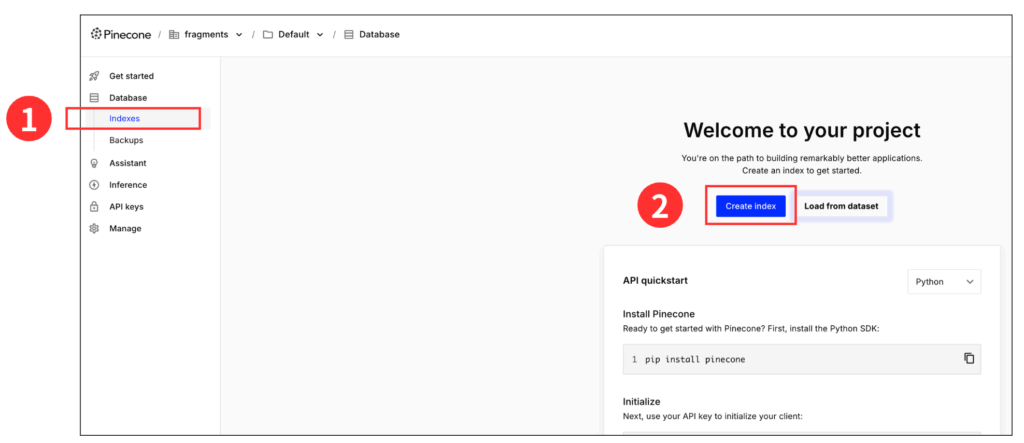Click the Database icon in sidebar

click(94, 98)
